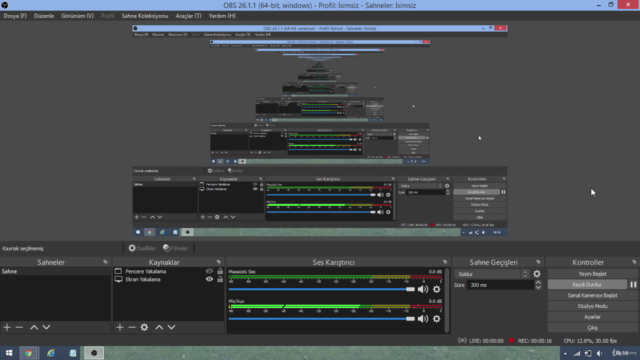Pop out the Ses Karıştırıcı dock panel

pos(445,262)
